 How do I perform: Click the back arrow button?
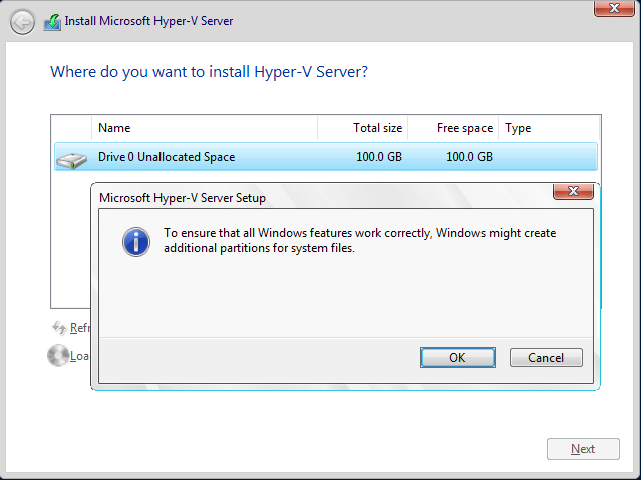pyautogui.click(x=21, y=21)
